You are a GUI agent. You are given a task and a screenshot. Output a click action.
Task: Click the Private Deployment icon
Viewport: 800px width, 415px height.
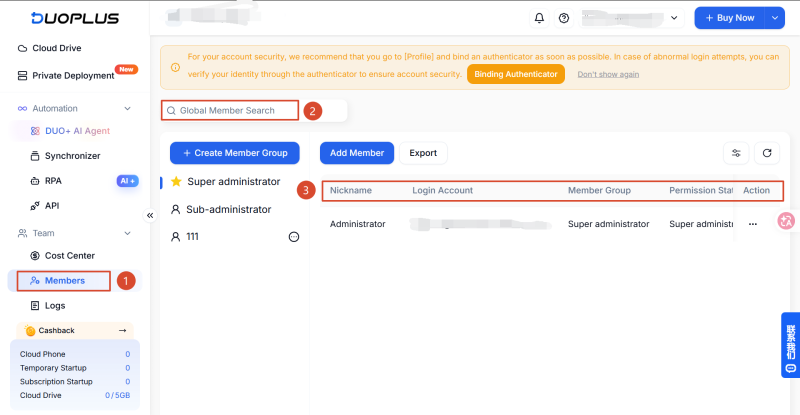click(22, 76)
